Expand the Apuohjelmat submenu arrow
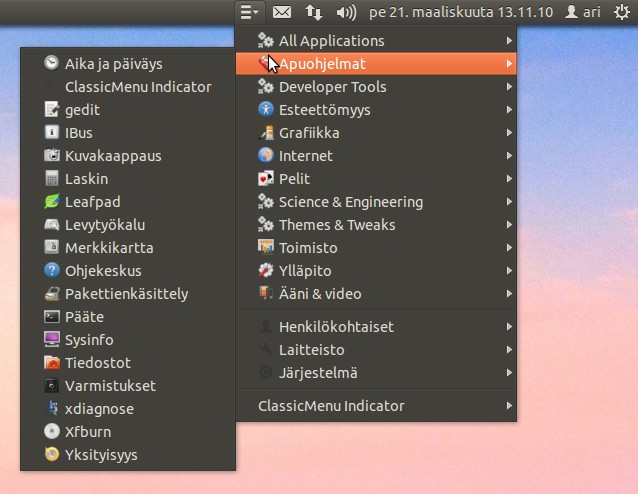The height and width of the screenshot is (494, 638). tap(509, 63)
